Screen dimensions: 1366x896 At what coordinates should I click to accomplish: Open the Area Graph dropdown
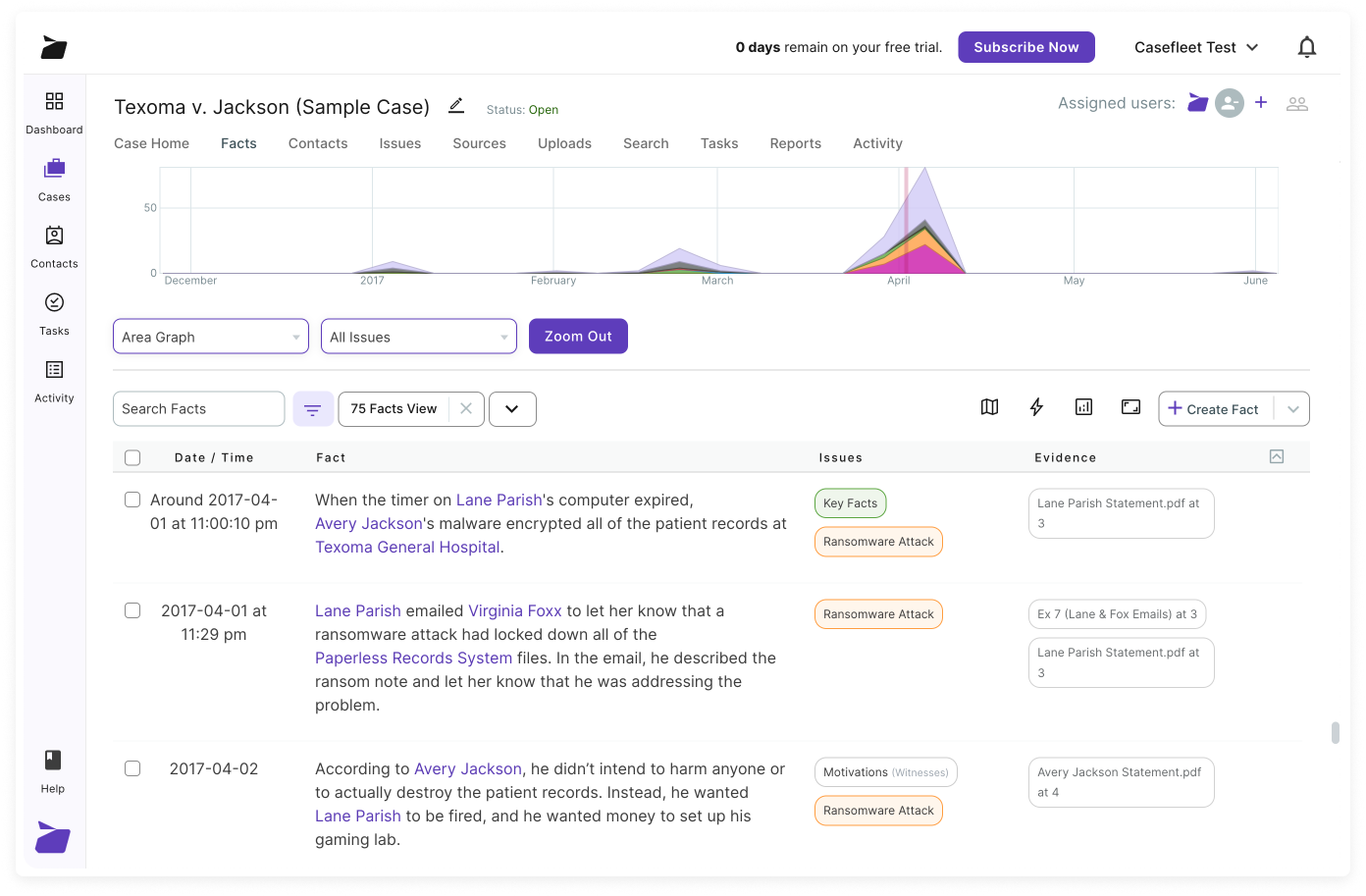coord(210,336)
